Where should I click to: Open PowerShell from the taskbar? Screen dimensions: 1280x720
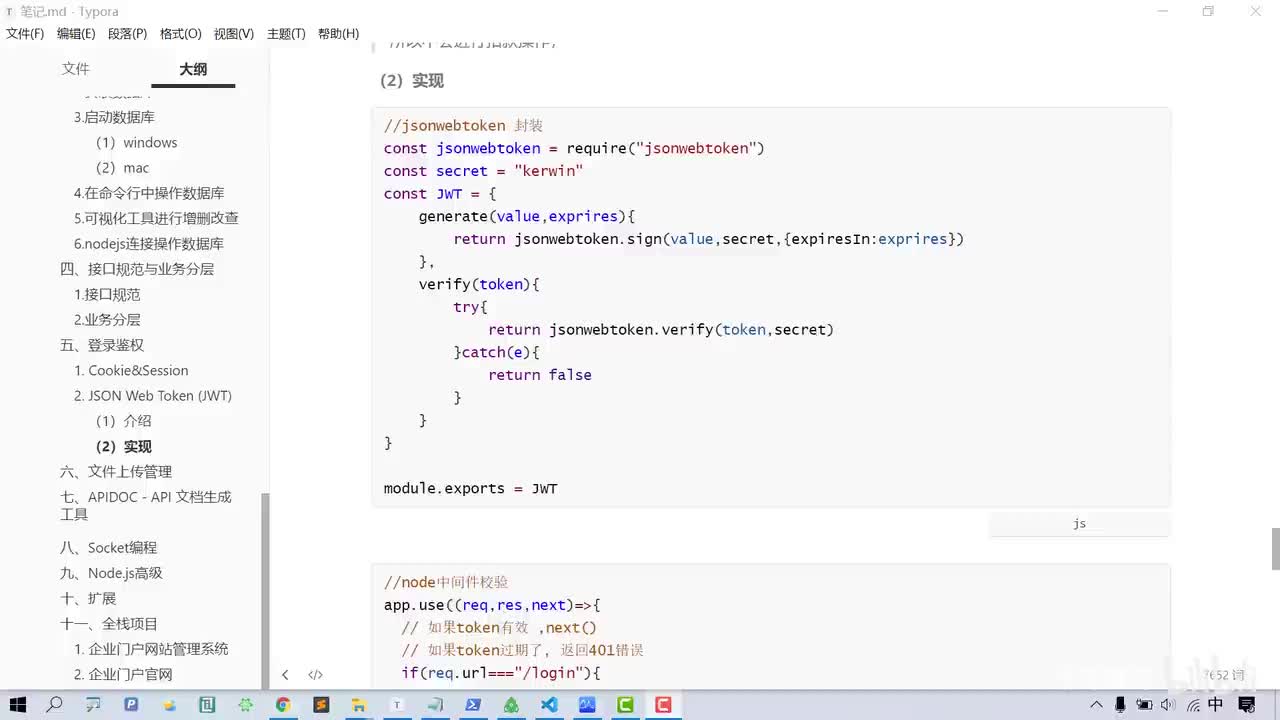coord(473,705)
